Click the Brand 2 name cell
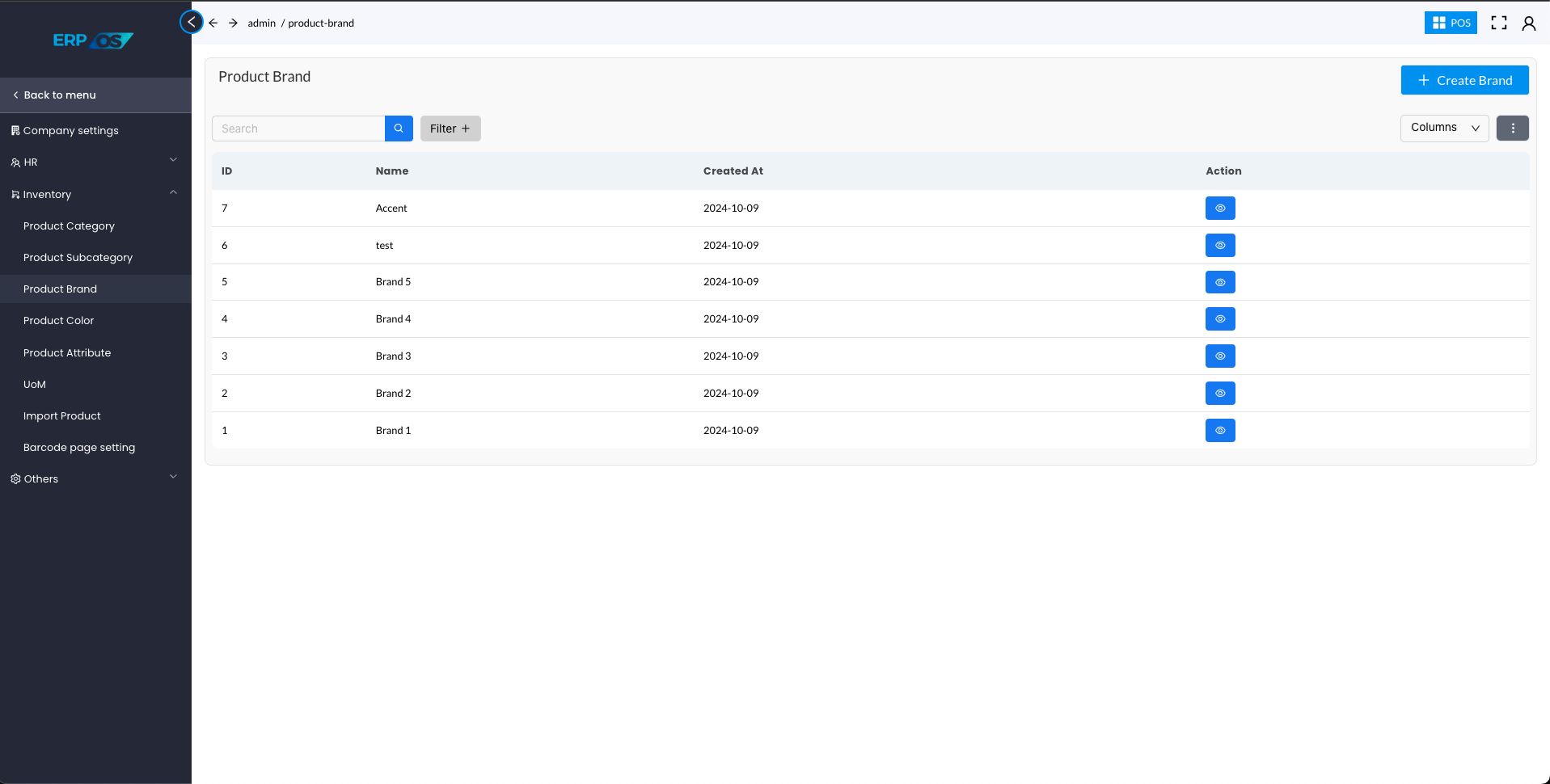1550x784 pixels. (393, 393)
